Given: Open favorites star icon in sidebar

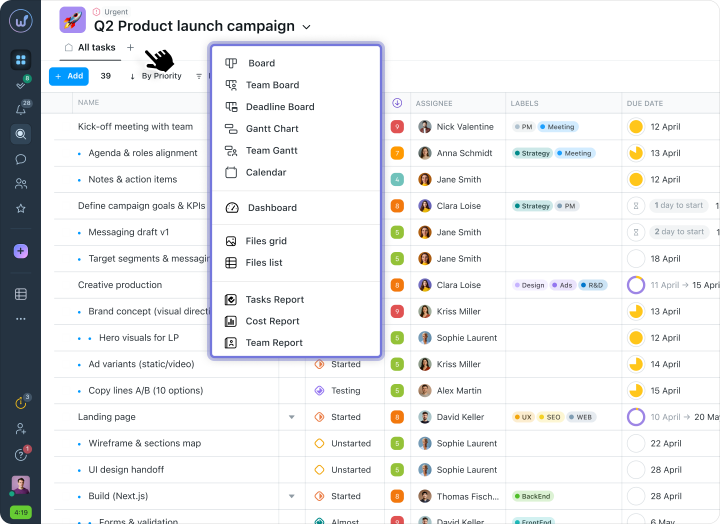Looking at the screenshot, I should tap(21, 208).
